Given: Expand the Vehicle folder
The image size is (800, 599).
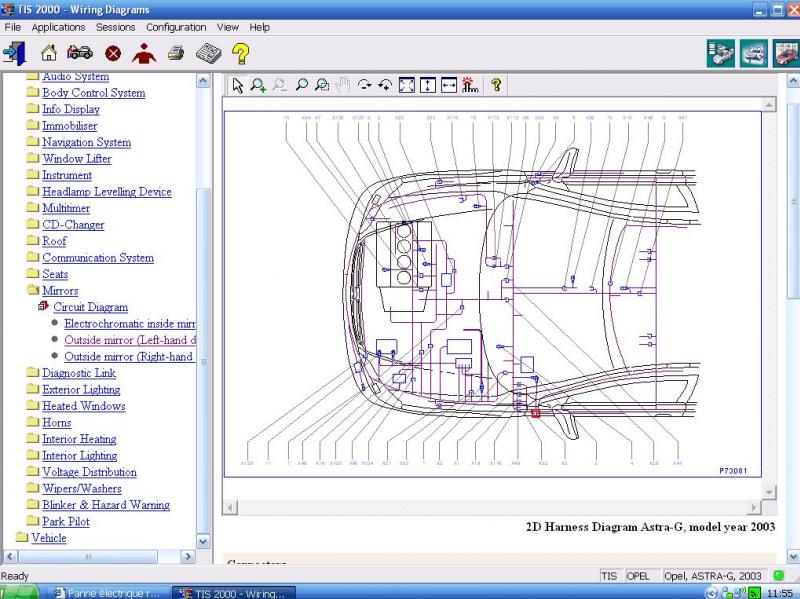Looking at the screenshot, I should [21, 537].
